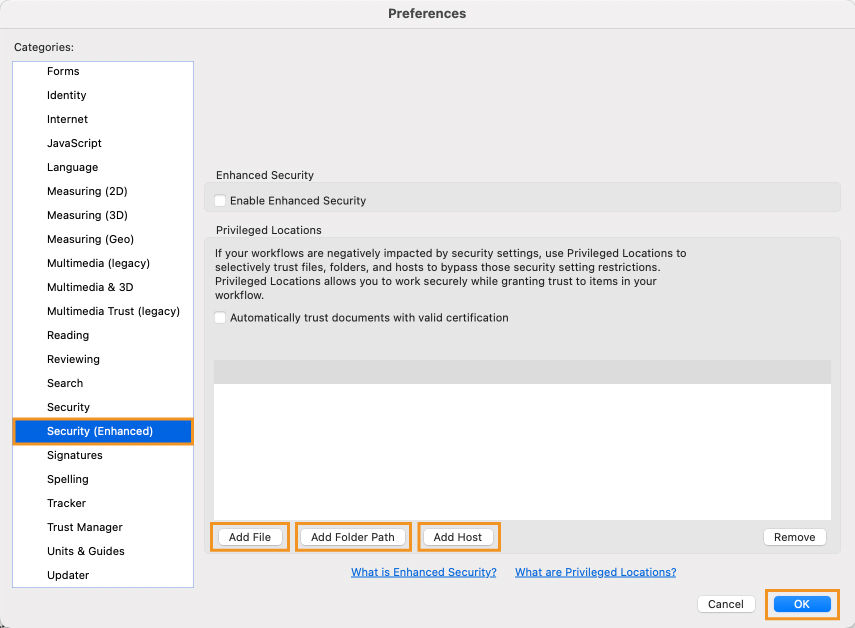This screenshot has width=855, height=628.
Task: Click the empty privileged locations list area
Action: point(522,451)
